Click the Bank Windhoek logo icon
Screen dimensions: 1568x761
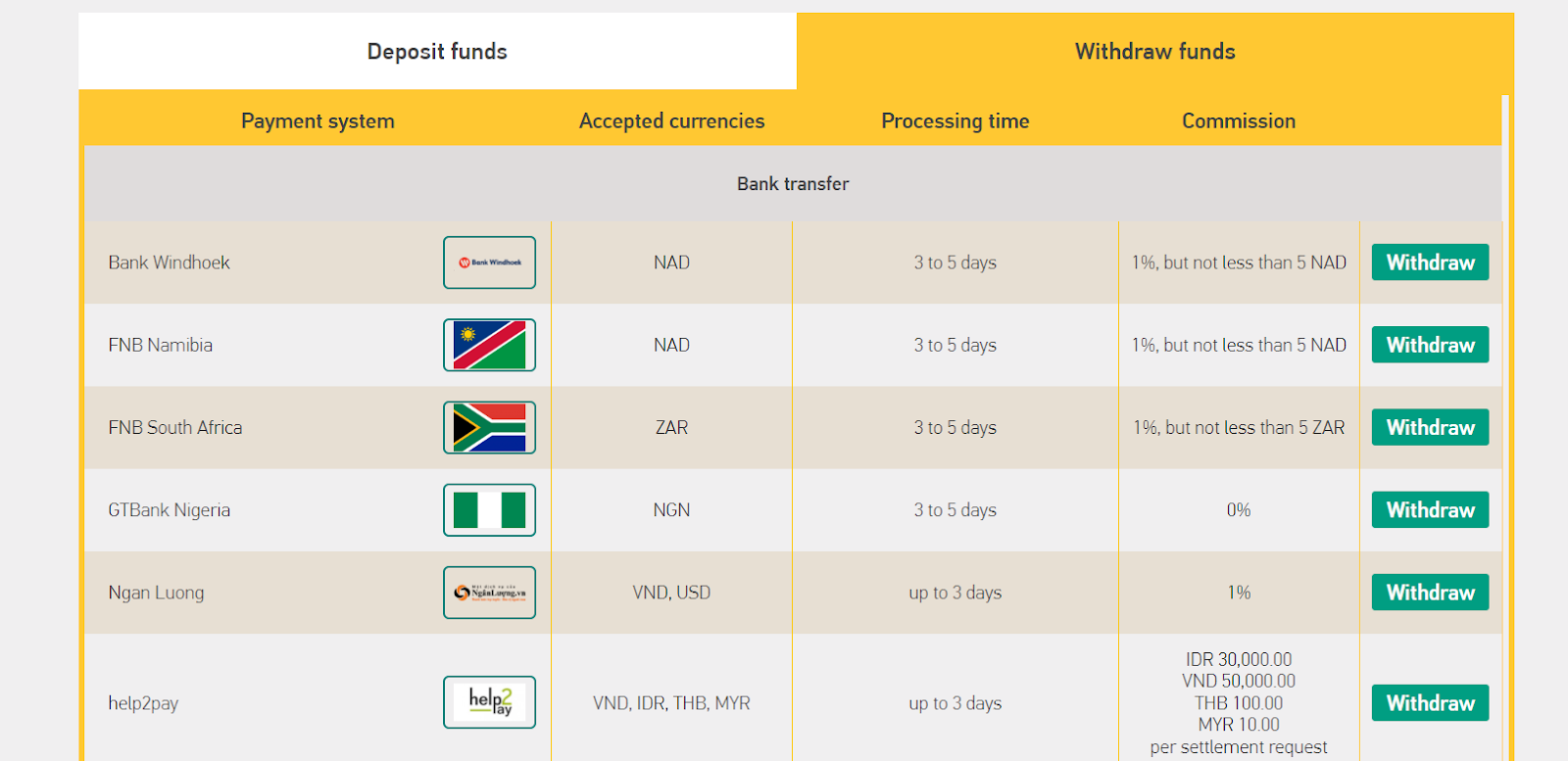[x=489, y=262]
